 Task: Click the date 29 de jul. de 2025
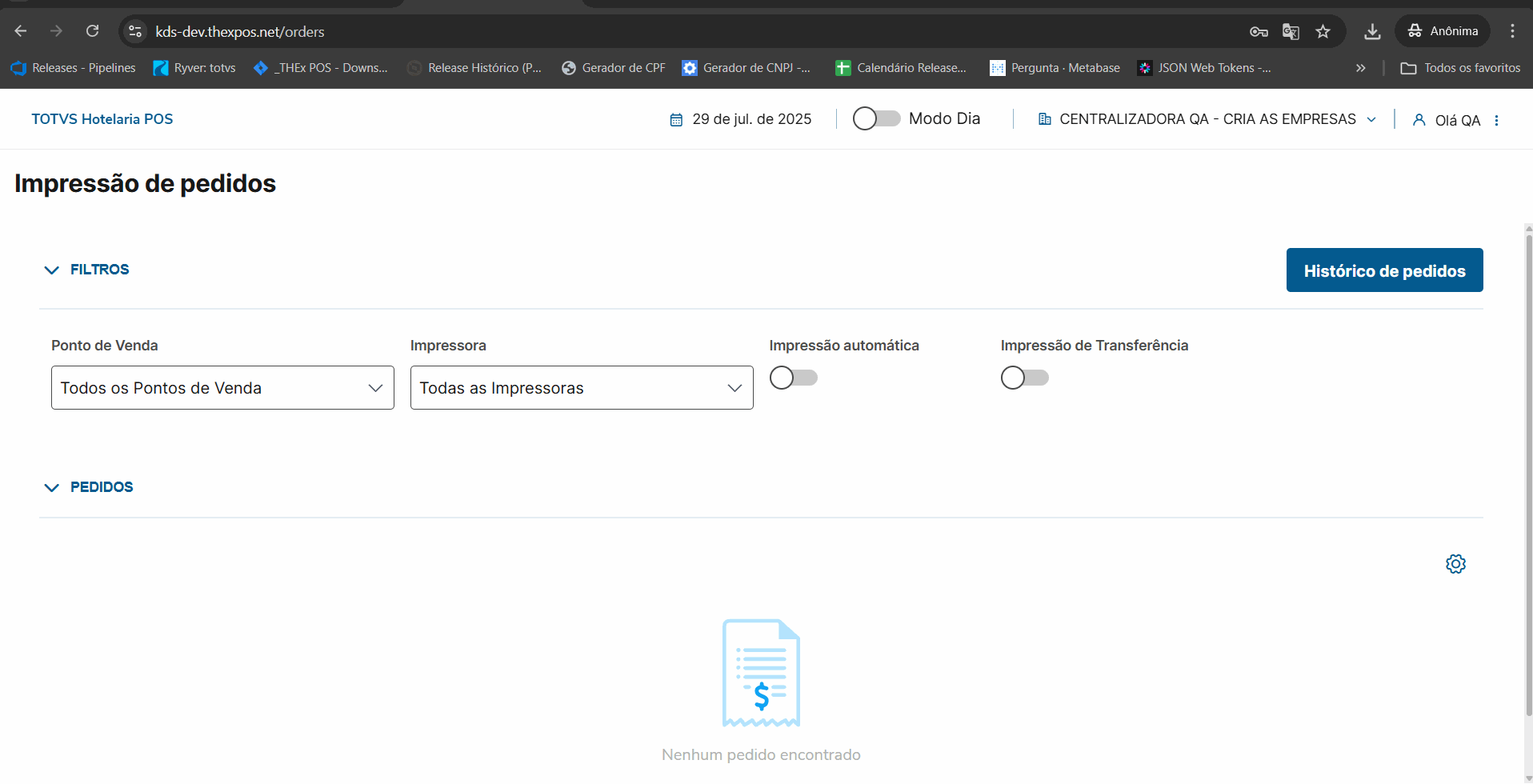(x=752, y=119)
